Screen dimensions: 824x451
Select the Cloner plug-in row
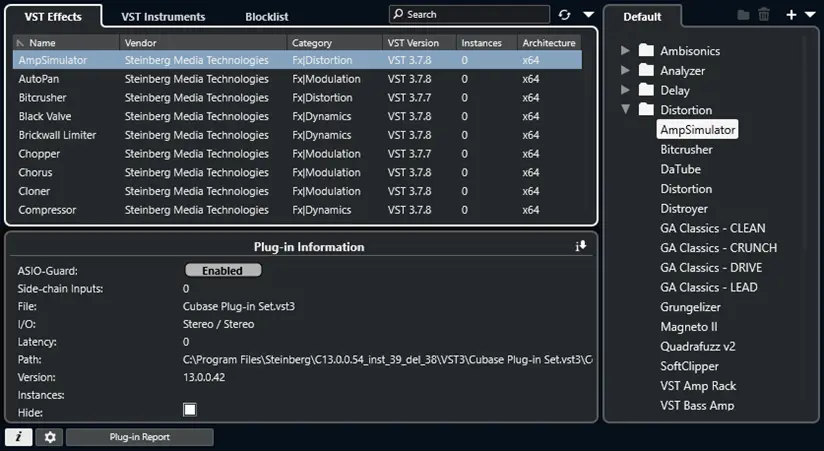[297, 191]
